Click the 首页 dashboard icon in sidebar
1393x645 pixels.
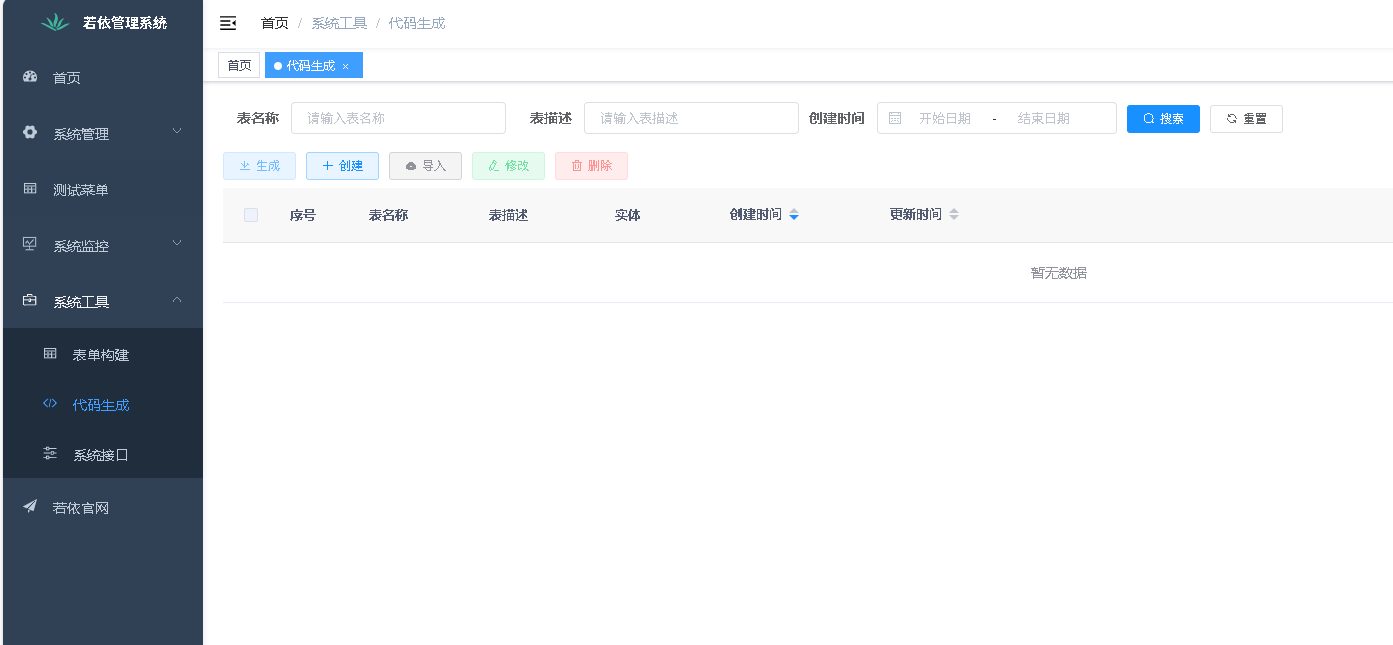(x=30, y=77)
